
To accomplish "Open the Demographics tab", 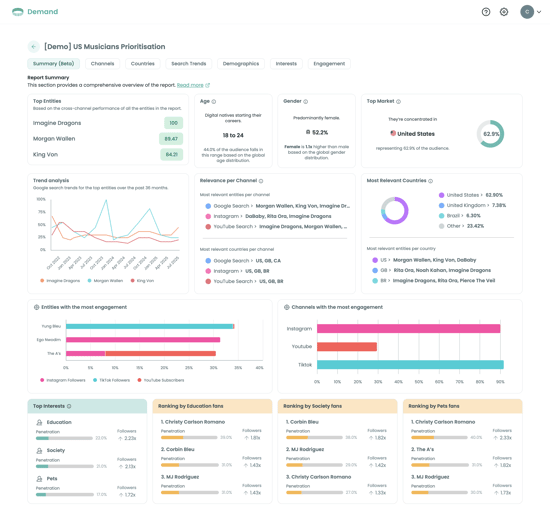I will coord(241,64).
